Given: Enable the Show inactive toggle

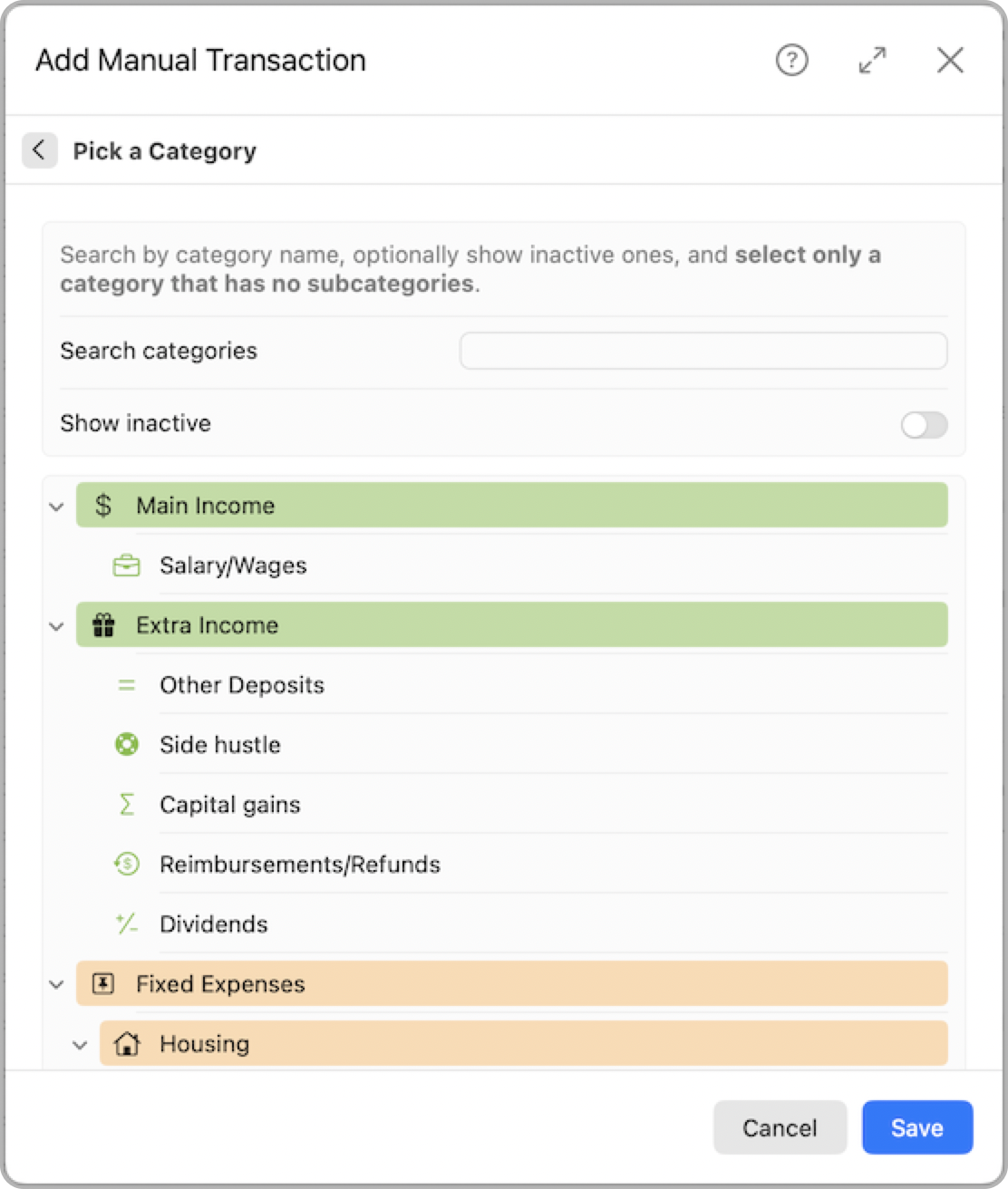Looking at the screenshot, I should 924,424.
